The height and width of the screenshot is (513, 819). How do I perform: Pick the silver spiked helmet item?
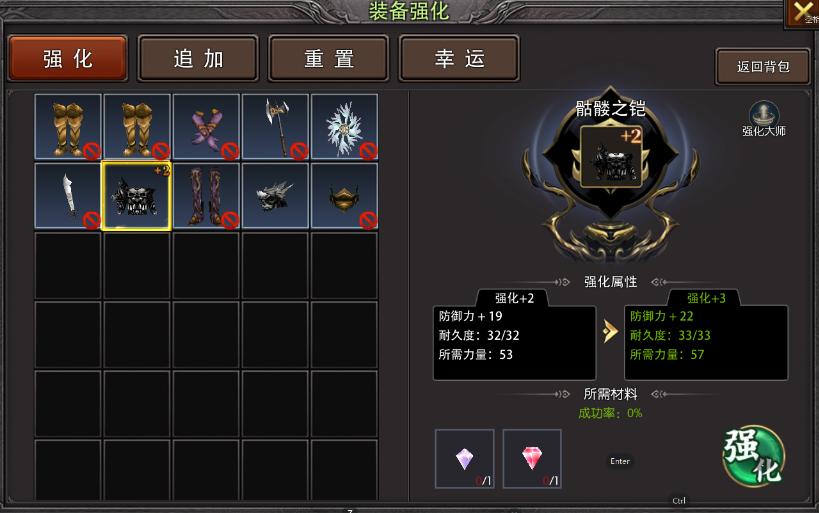275,196
